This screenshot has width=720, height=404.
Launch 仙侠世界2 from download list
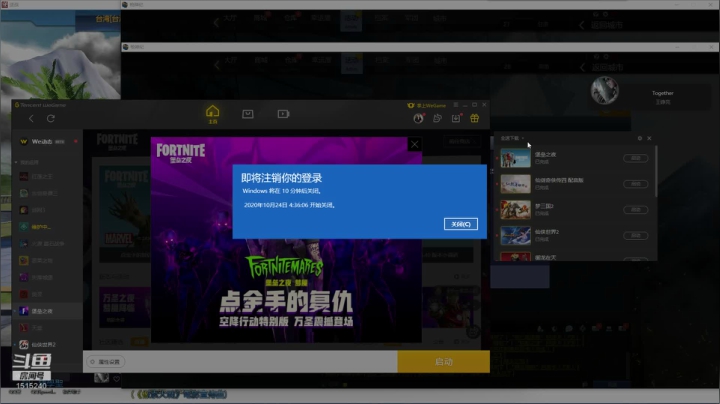pyautogui.click(x=636, y=235)
